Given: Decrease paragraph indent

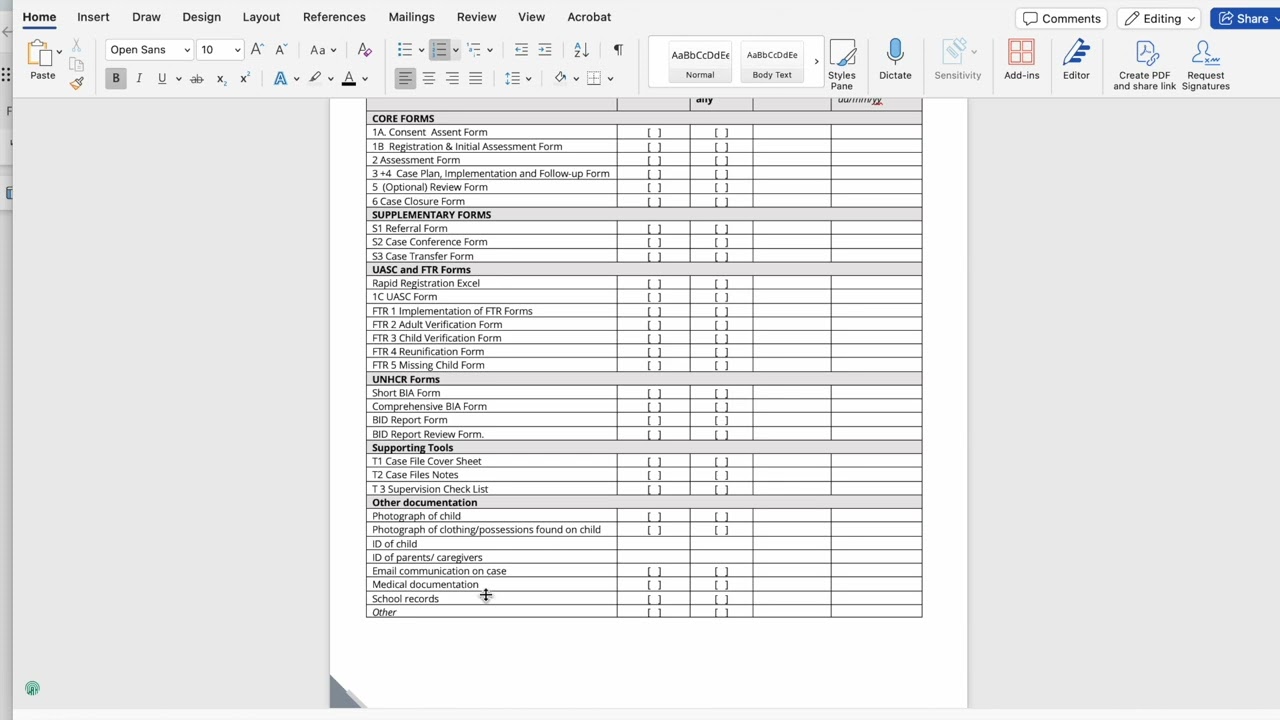Looking at the screenshot, I should point(521,49).
